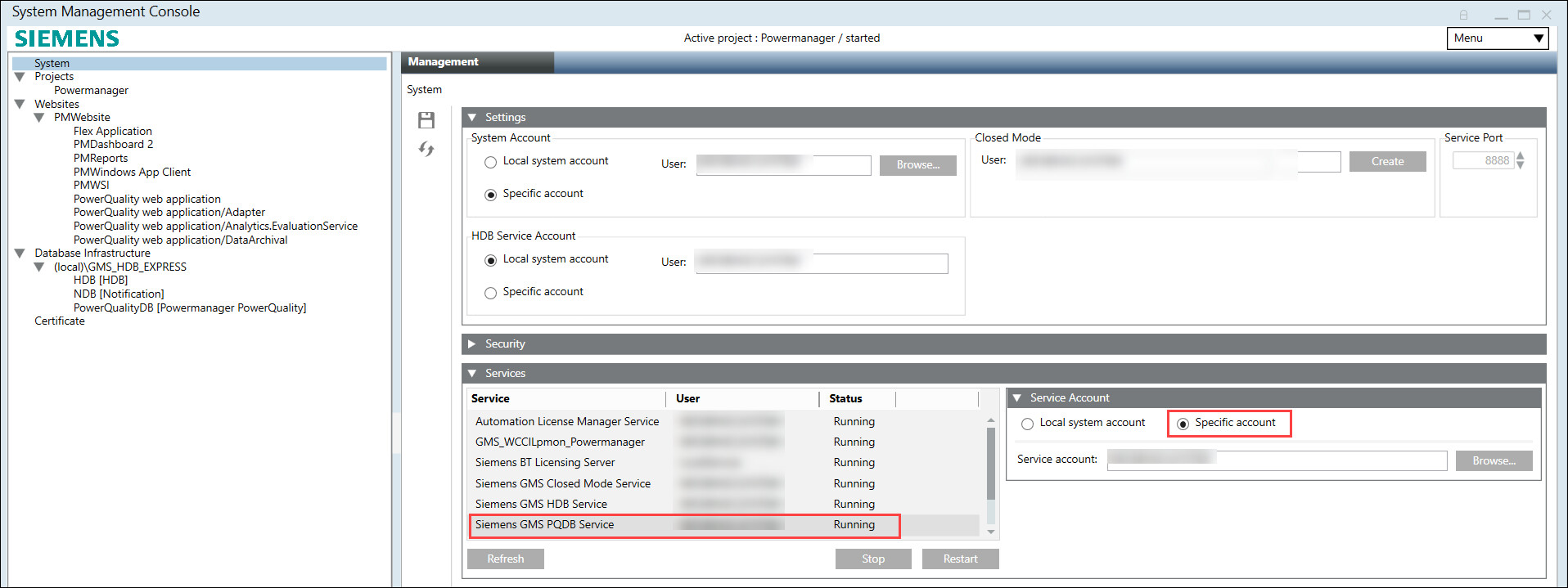Click the lock icon in title bar
This screenshot has height=588, width=1568.
pos(1463,15)
